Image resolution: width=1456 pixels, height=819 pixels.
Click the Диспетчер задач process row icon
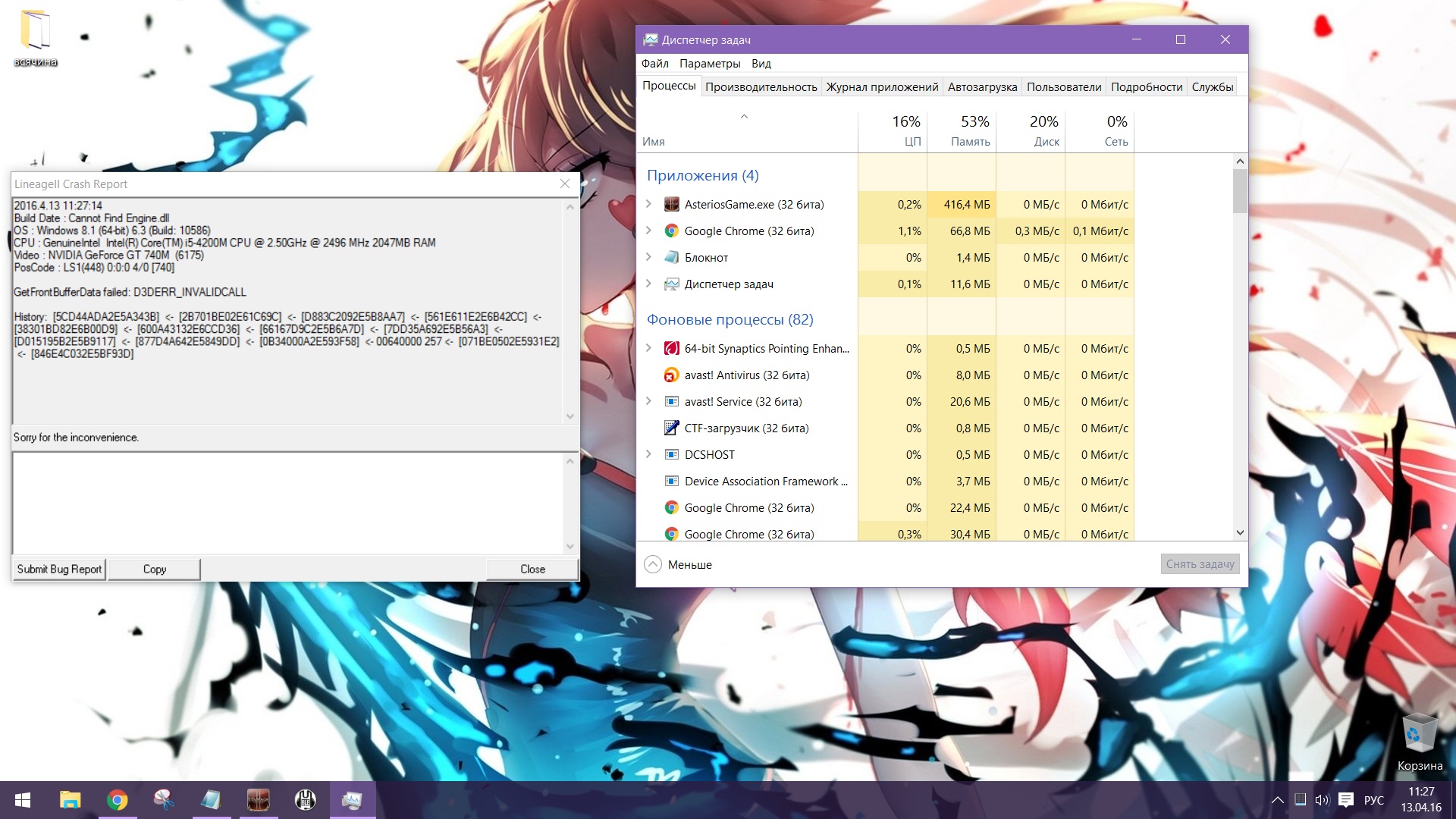click(x=671, y=284)
